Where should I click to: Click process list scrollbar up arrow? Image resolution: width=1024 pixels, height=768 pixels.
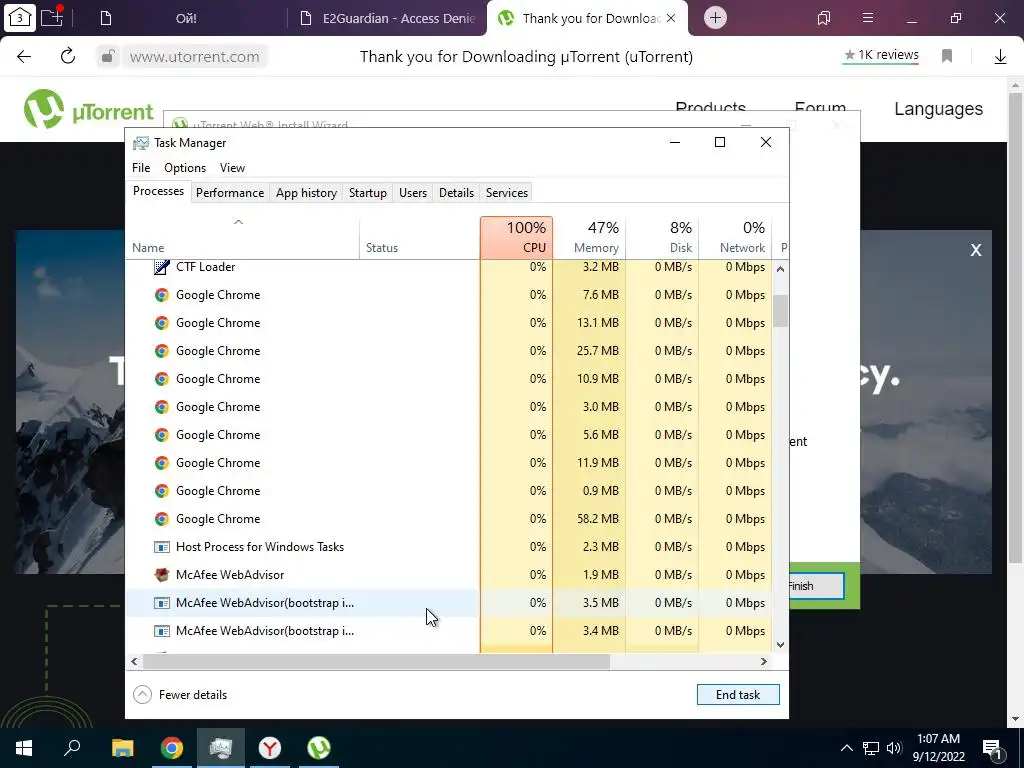(780, 268)
